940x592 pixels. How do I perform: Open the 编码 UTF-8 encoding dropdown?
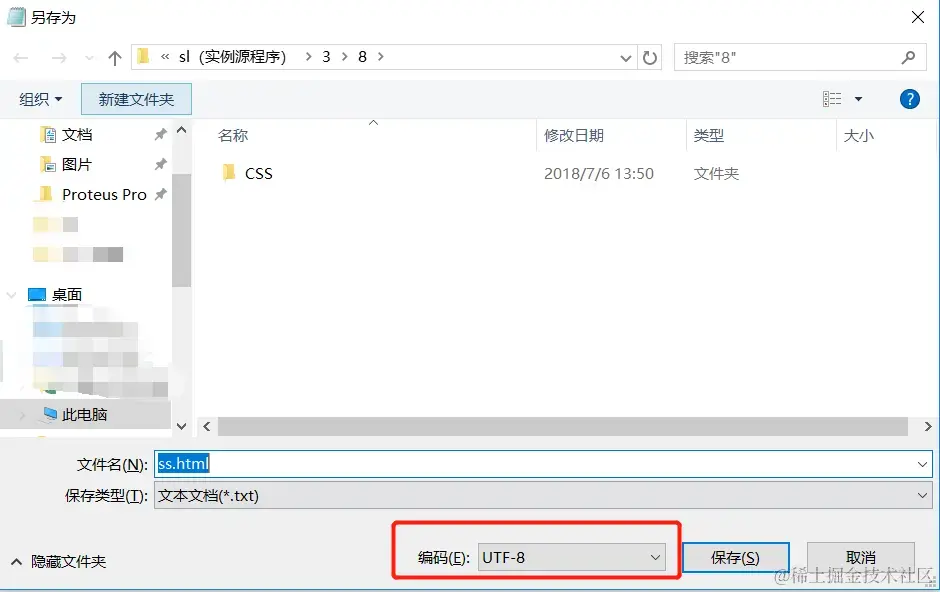pyautogui.click(x=572, y=557)
